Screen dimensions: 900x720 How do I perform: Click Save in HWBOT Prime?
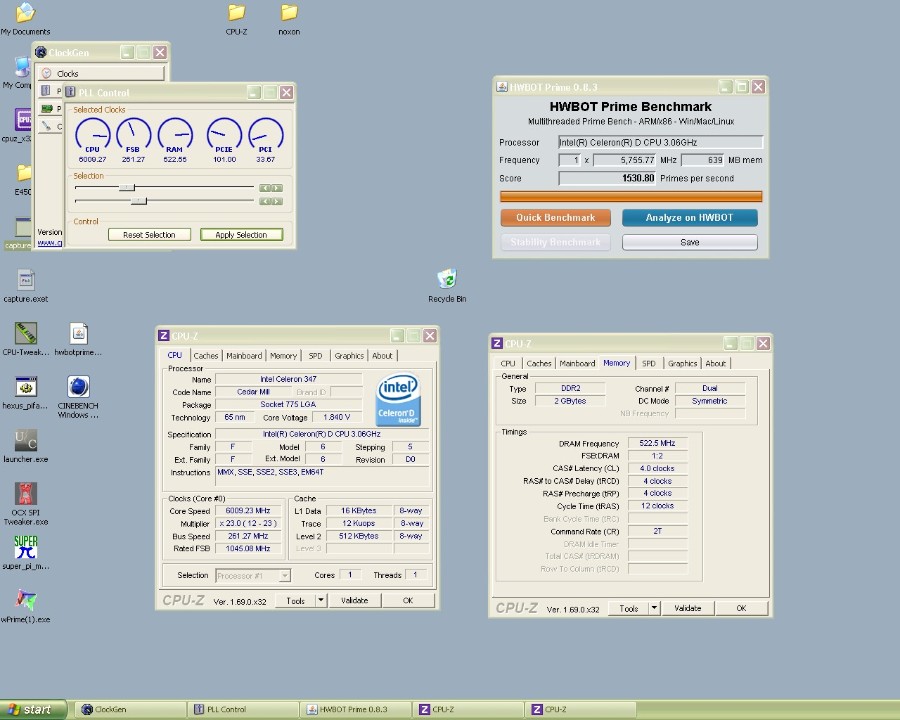pos(689,242)
